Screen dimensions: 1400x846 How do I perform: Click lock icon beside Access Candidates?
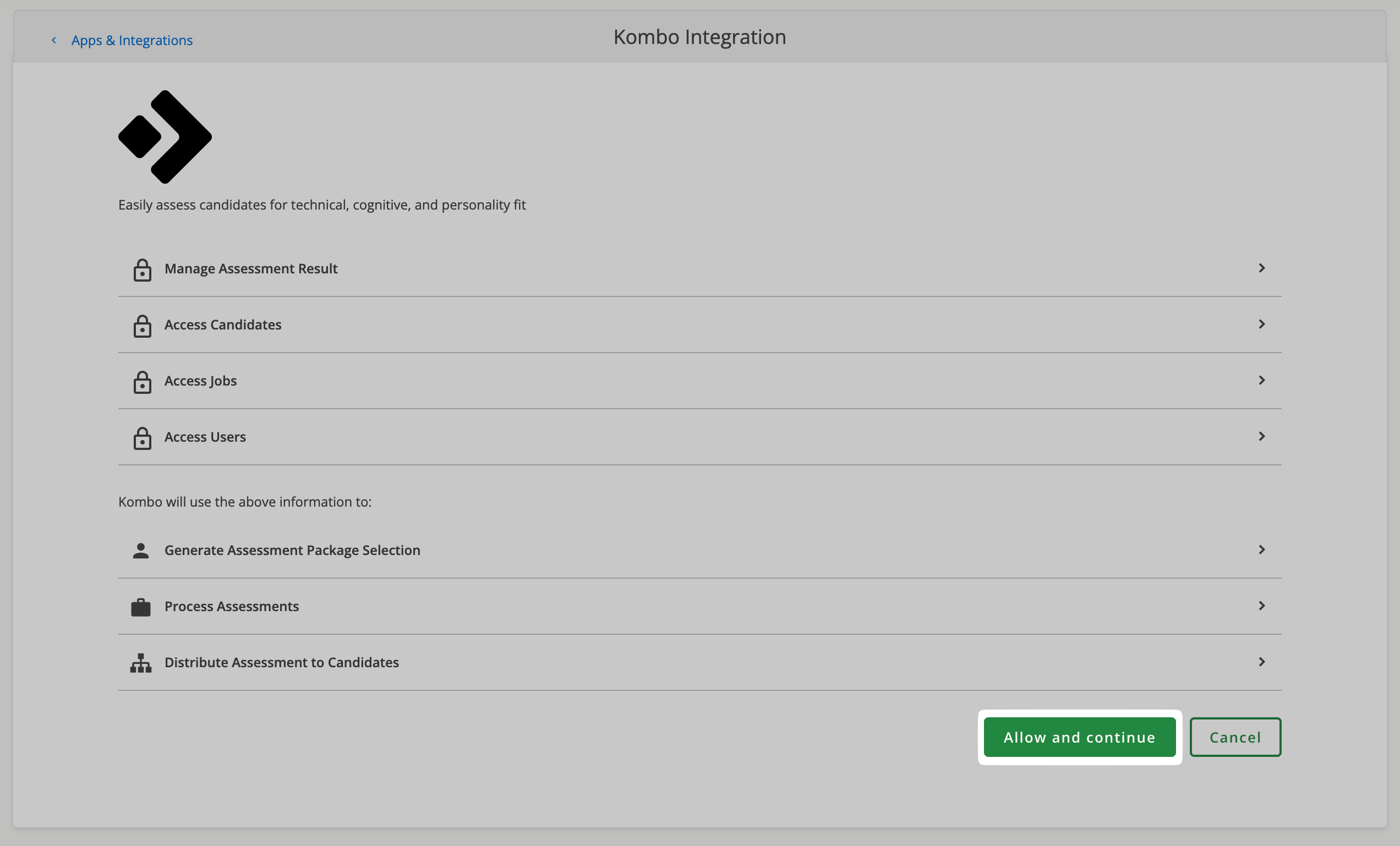point(142,326)
